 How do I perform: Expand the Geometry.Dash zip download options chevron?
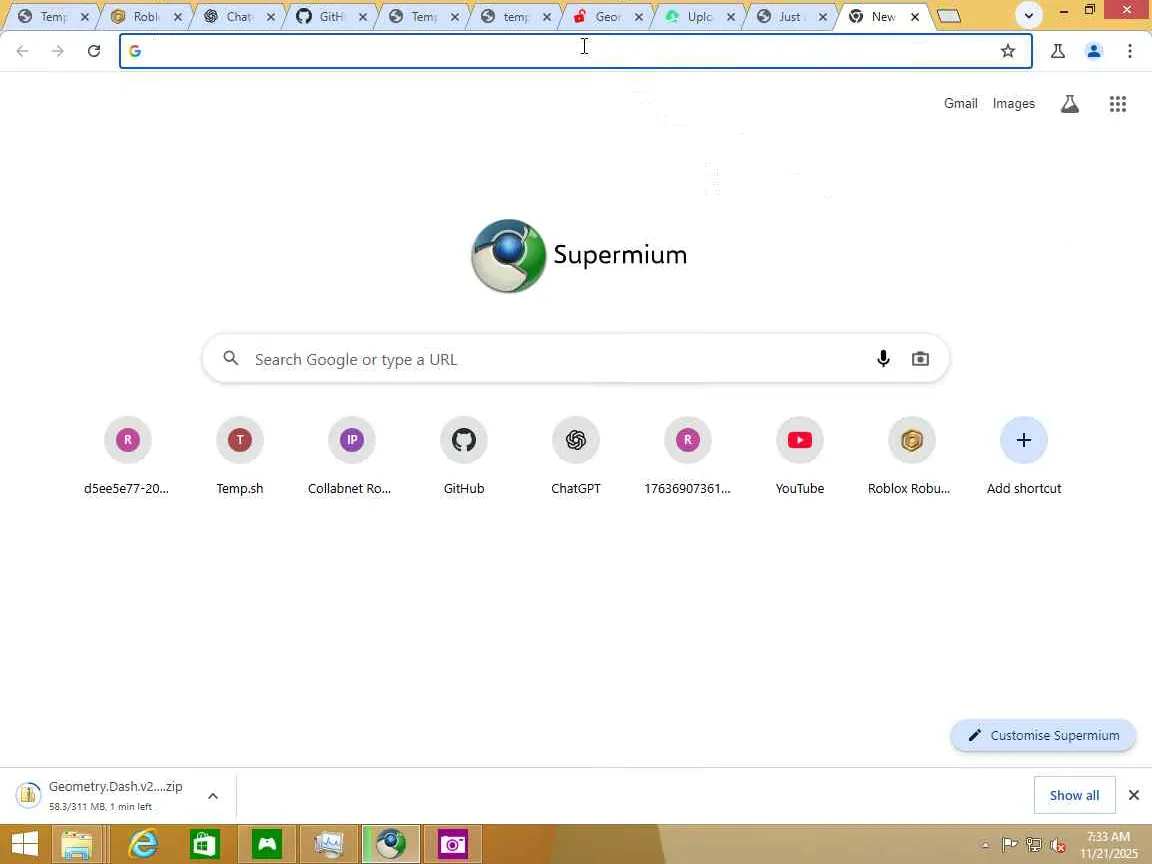click(x=212, y=796)
